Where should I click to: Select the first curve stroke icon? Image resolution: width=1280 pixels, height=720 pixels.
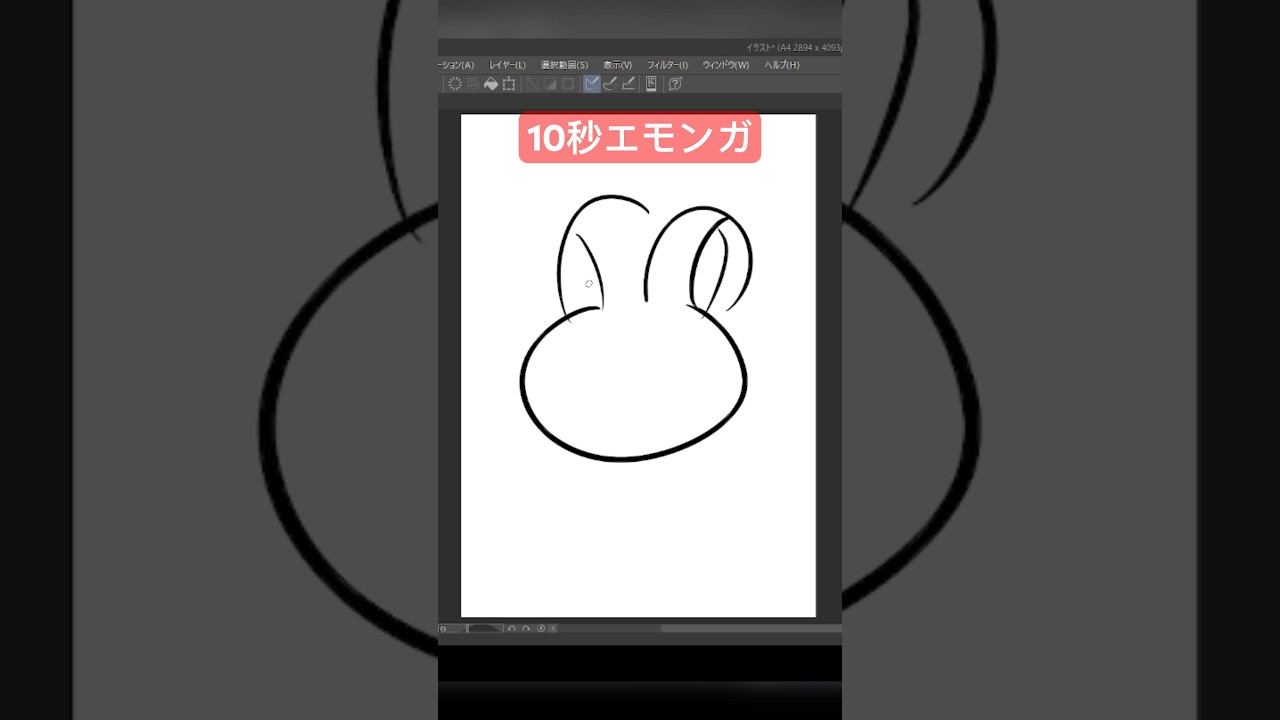609,84
